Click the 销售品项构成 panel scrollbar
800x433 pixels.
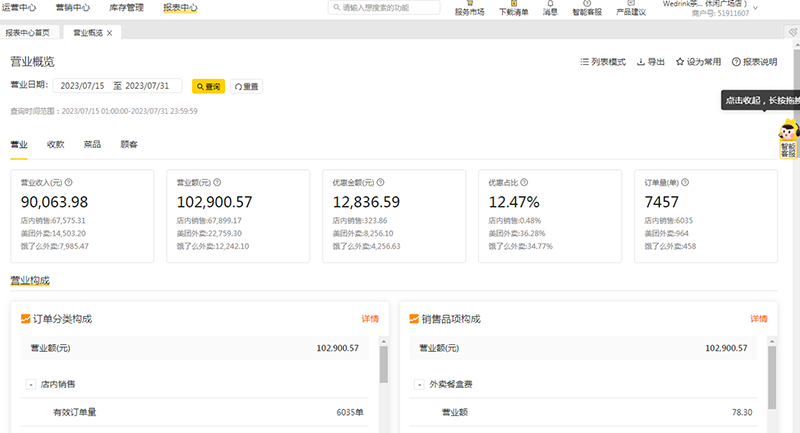tap(772, 377)
